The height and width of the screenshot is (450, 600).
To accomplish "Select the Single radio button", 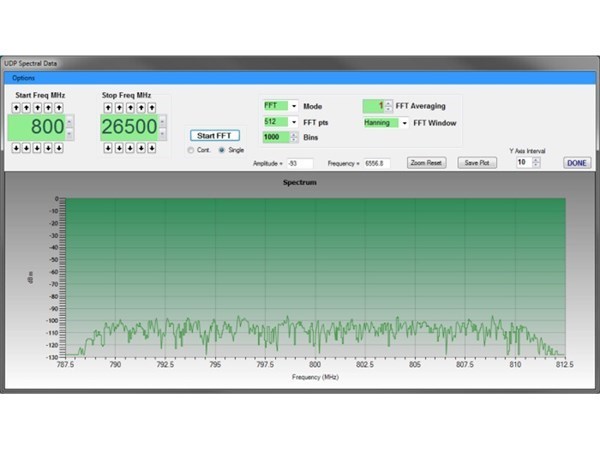I will (222, 150).
